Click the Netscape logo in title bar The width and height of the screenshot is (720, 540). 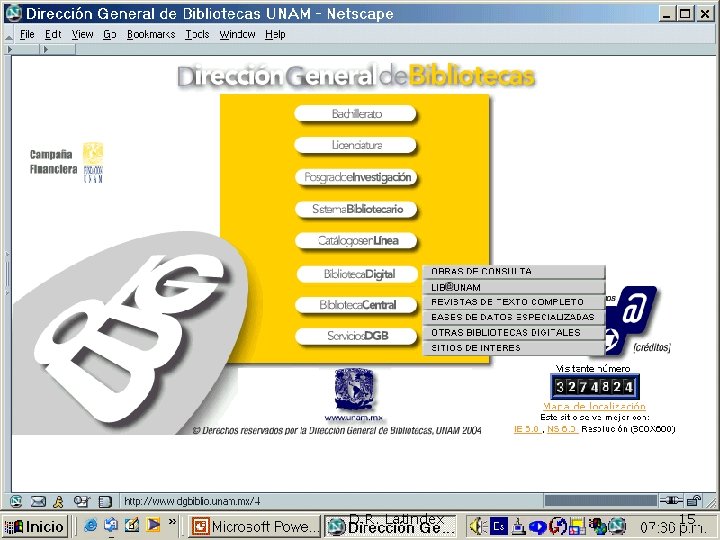point(14,13)
